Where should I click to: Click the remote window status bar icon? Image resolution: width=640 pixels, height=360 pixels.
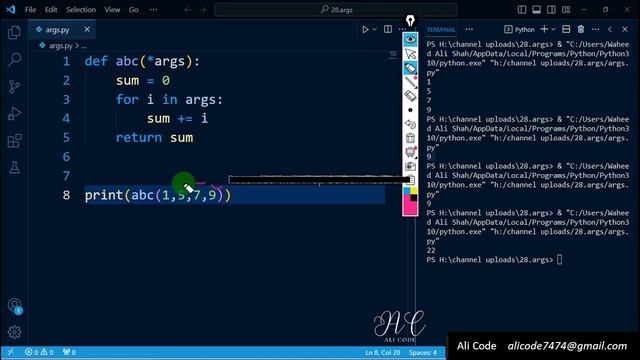tap(11, 352)
